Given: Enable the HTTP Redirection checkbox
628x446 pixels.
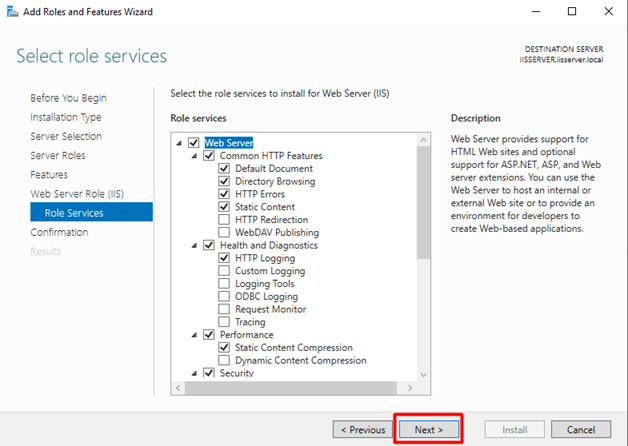Looking at the screenshot, I should (x=224, y=219).
